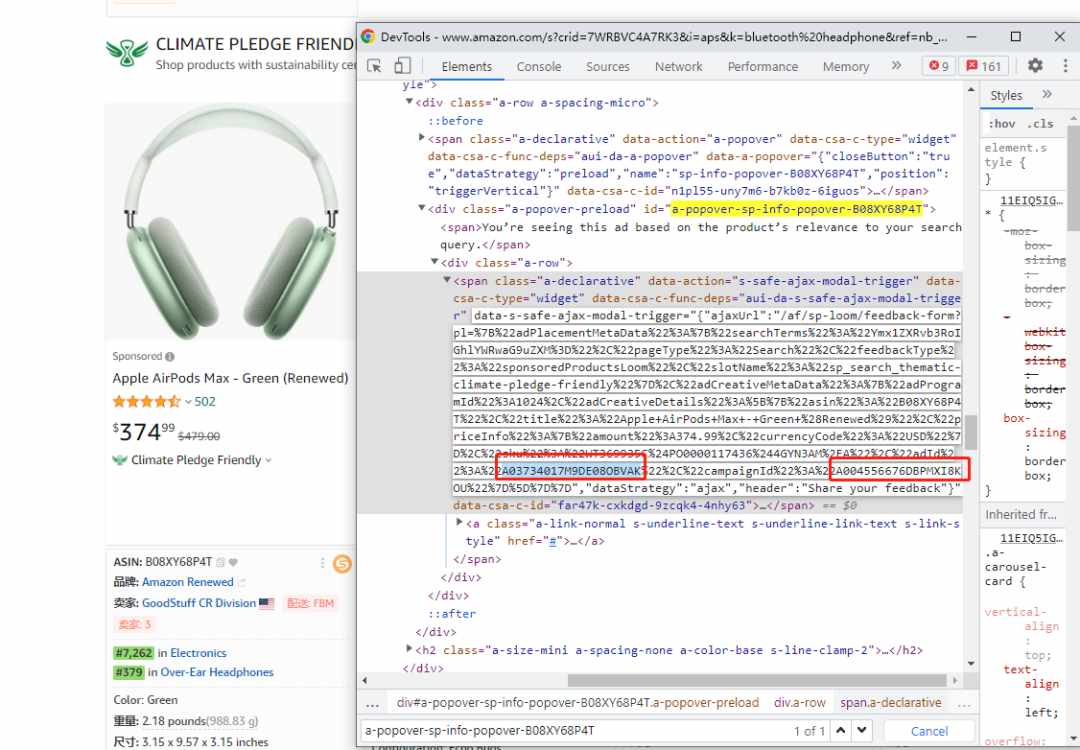
Task: Open the star rating dropdown chevron
Action: (187, 402)
